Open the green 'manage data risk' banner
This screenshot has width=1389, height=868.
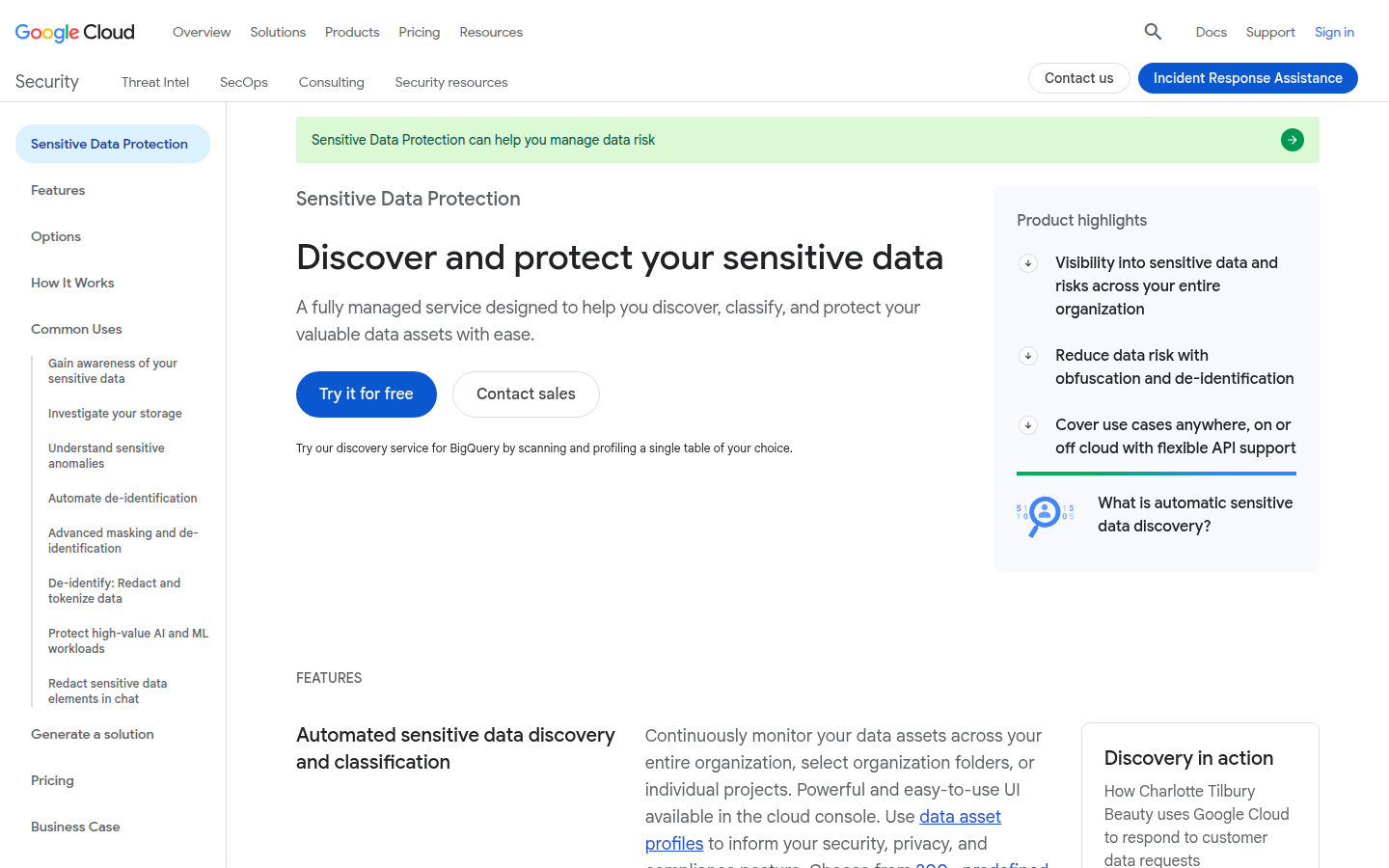point(807,140)
